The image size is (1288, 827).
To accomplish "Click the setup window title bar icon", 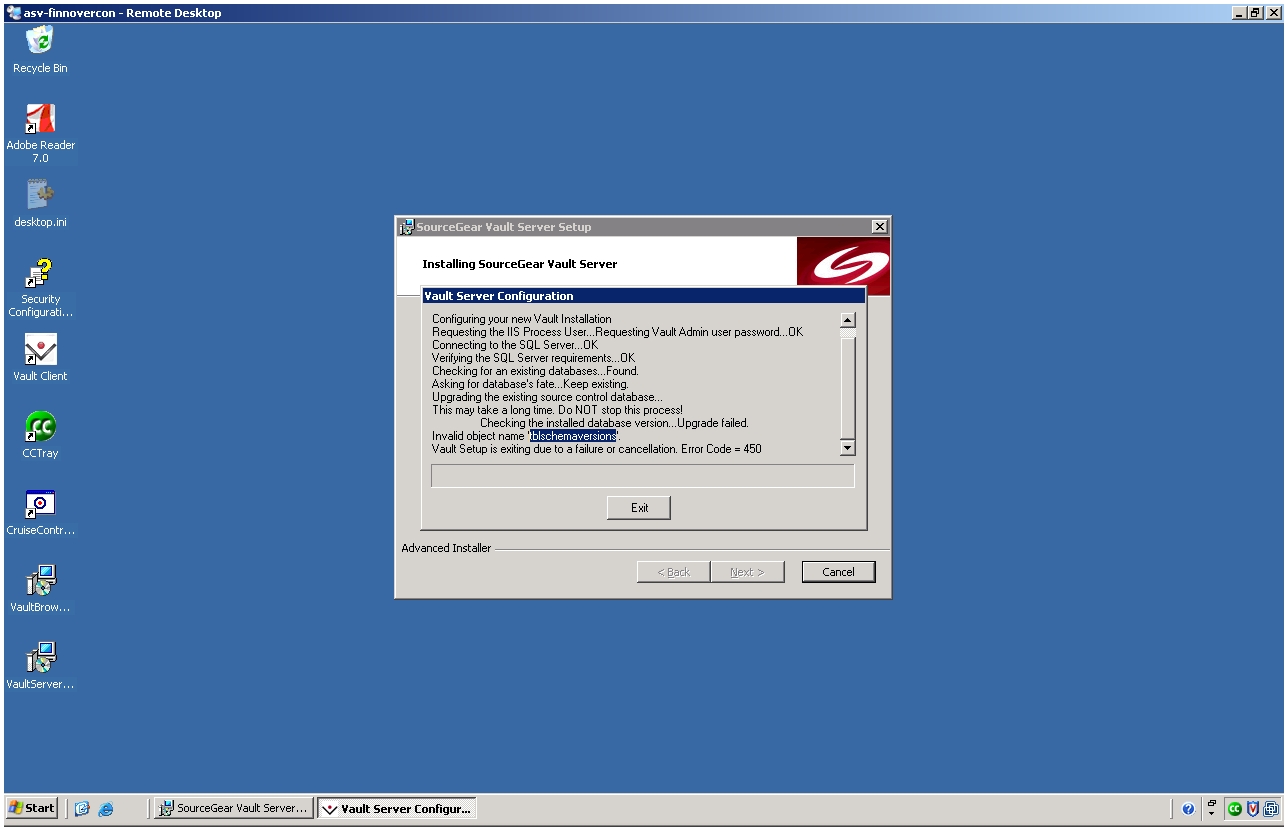I will pyautogui.click(x=406, y=227).
